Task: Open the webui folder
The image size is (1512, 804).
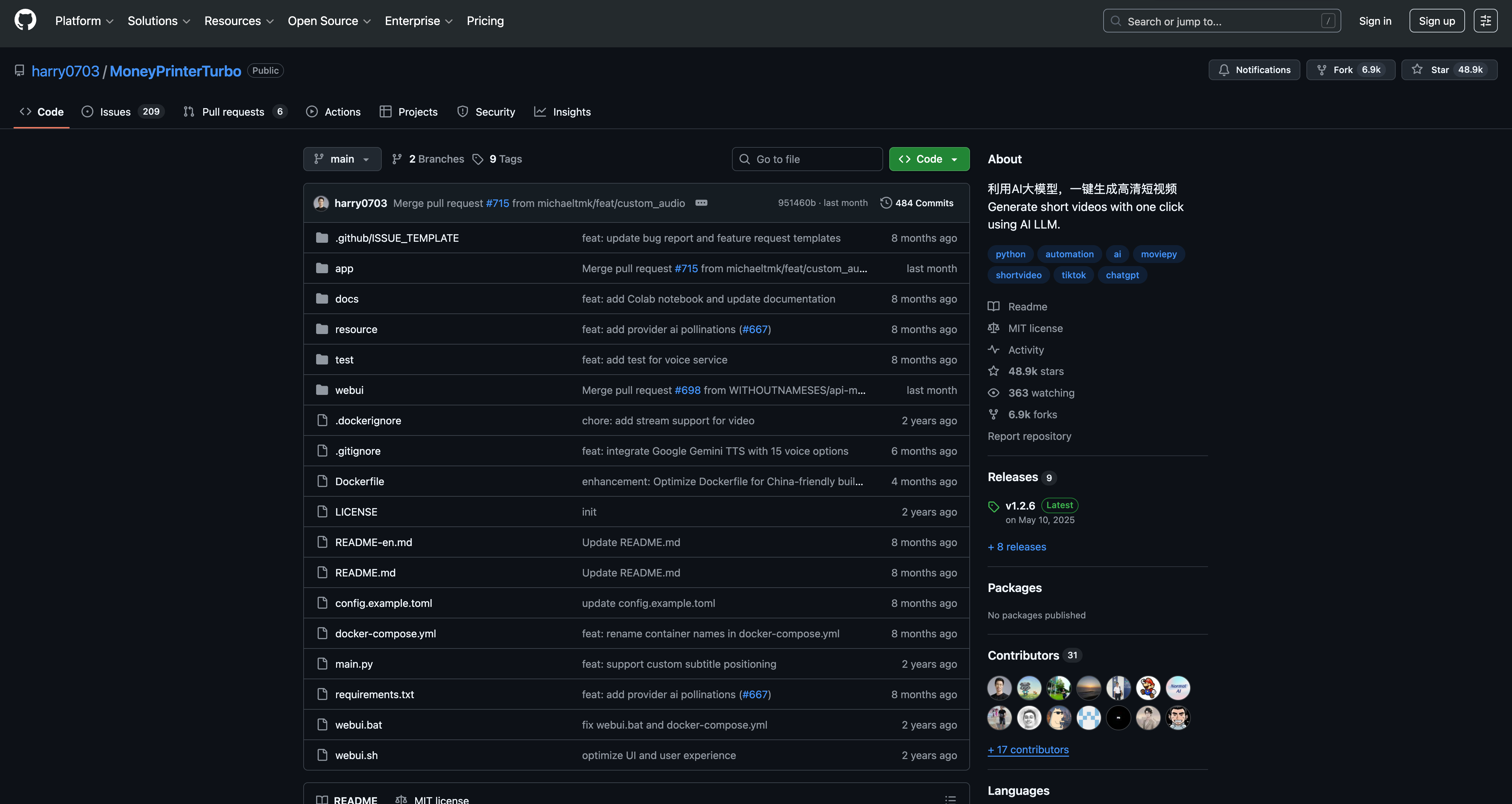Action: (x=349, y=390)
